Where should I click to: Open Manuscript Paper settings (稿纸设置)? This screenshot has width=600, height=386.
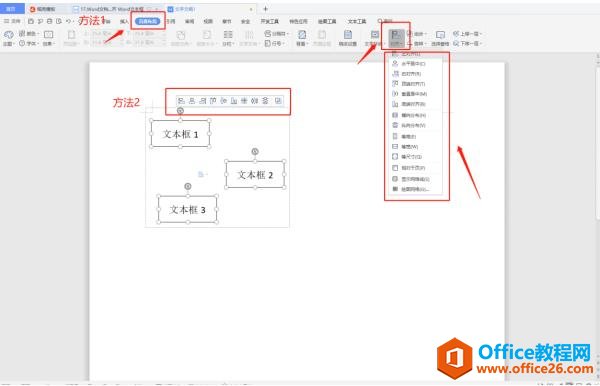348,39
